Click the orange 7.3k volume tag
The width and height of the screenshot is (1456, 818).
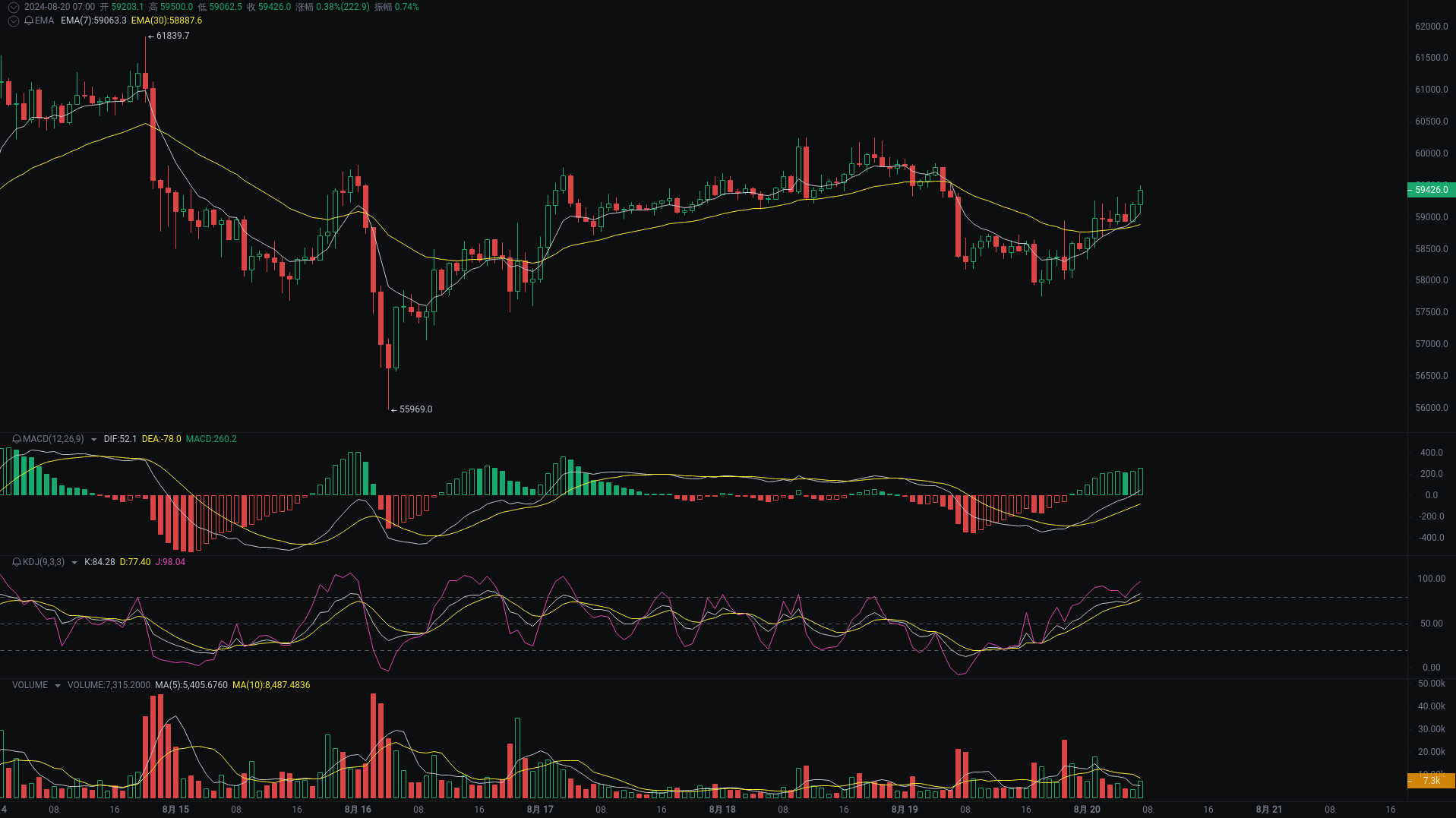[x=1431, y=781]
